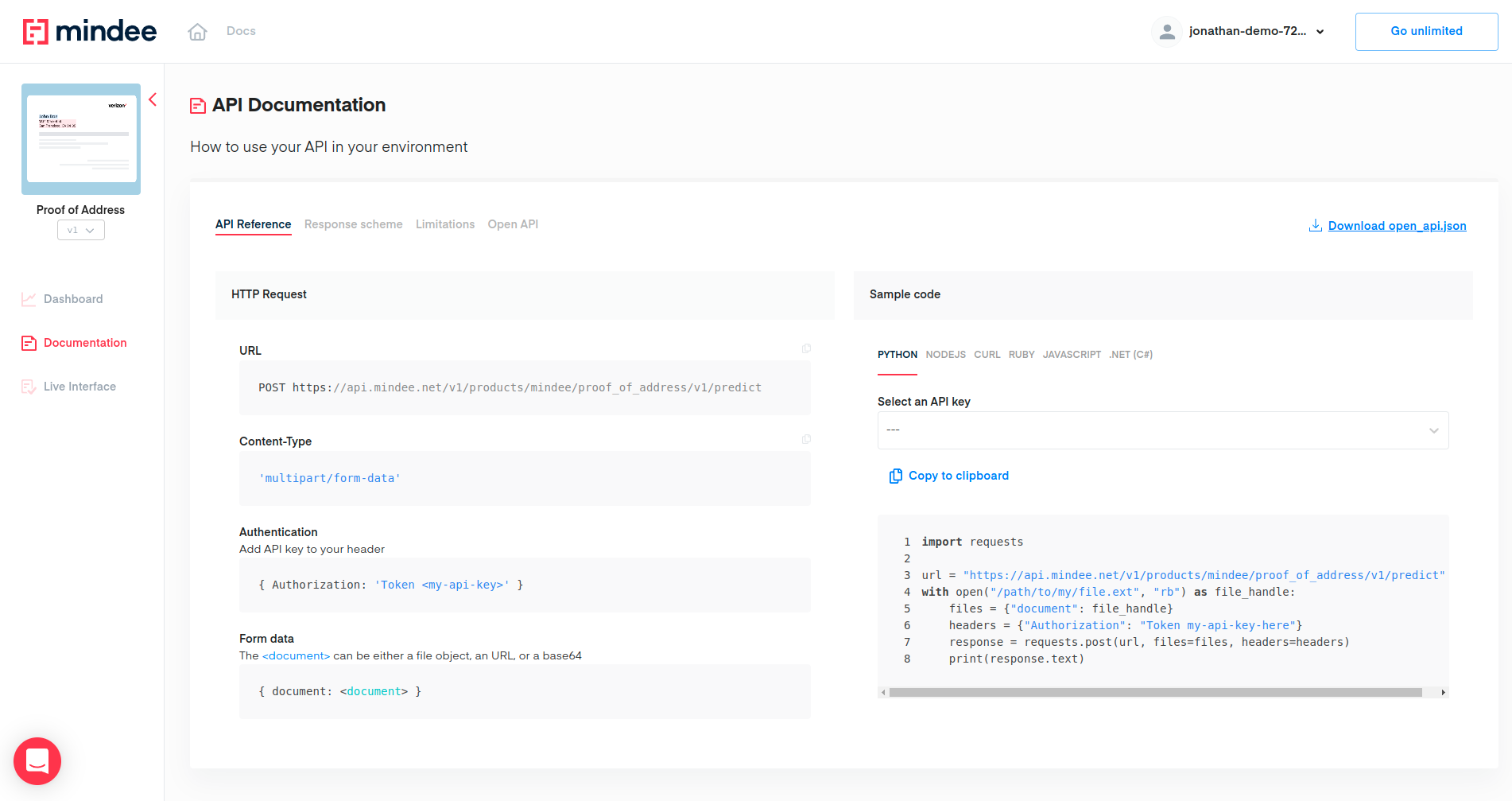Select the RUBY sample code tab
Image resolution: width=1512 pixels, height=801 pixels.
1022,355
